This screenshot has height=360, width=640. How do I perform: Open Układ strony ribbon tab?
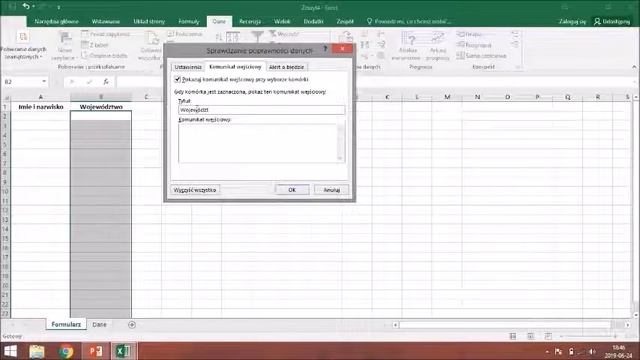(149, 21)
